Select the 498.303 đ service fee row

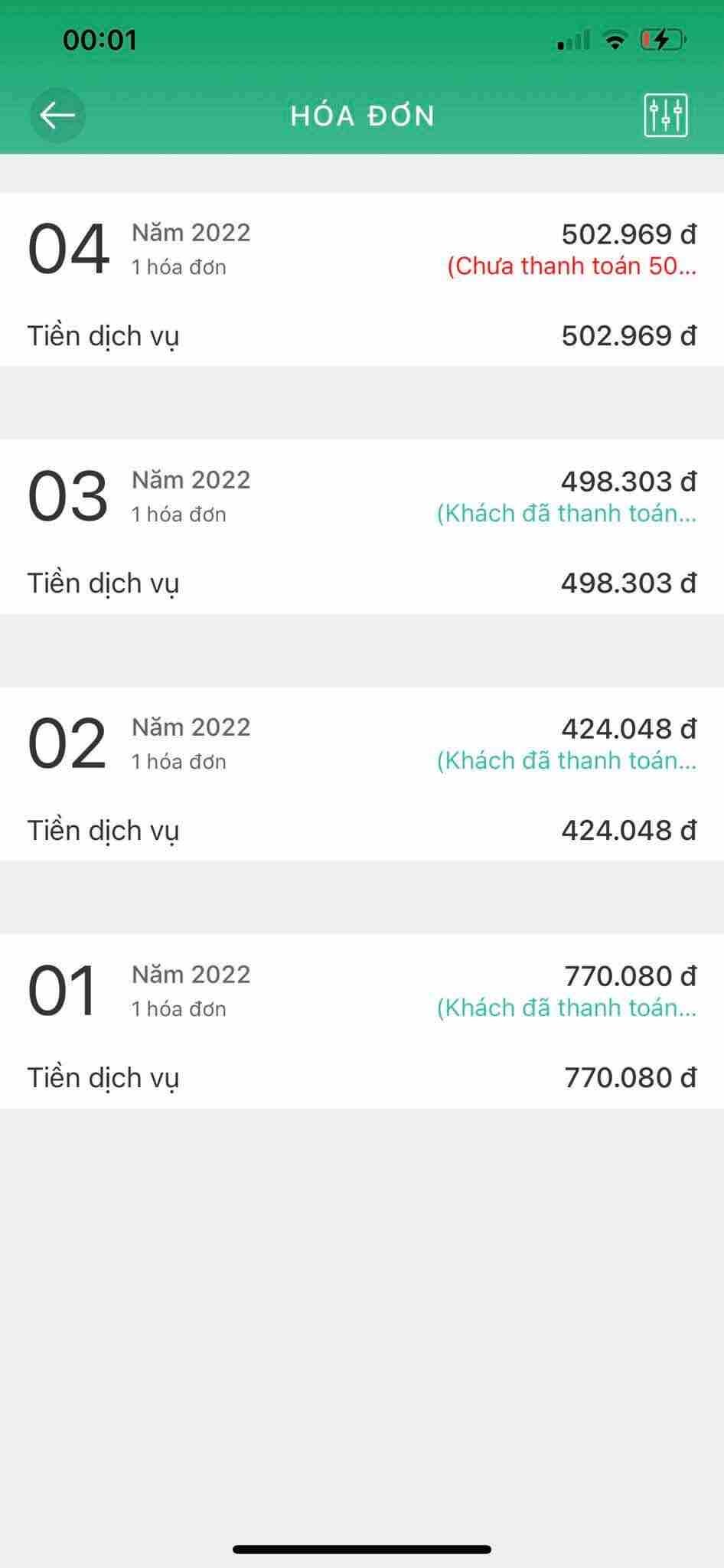362,583
